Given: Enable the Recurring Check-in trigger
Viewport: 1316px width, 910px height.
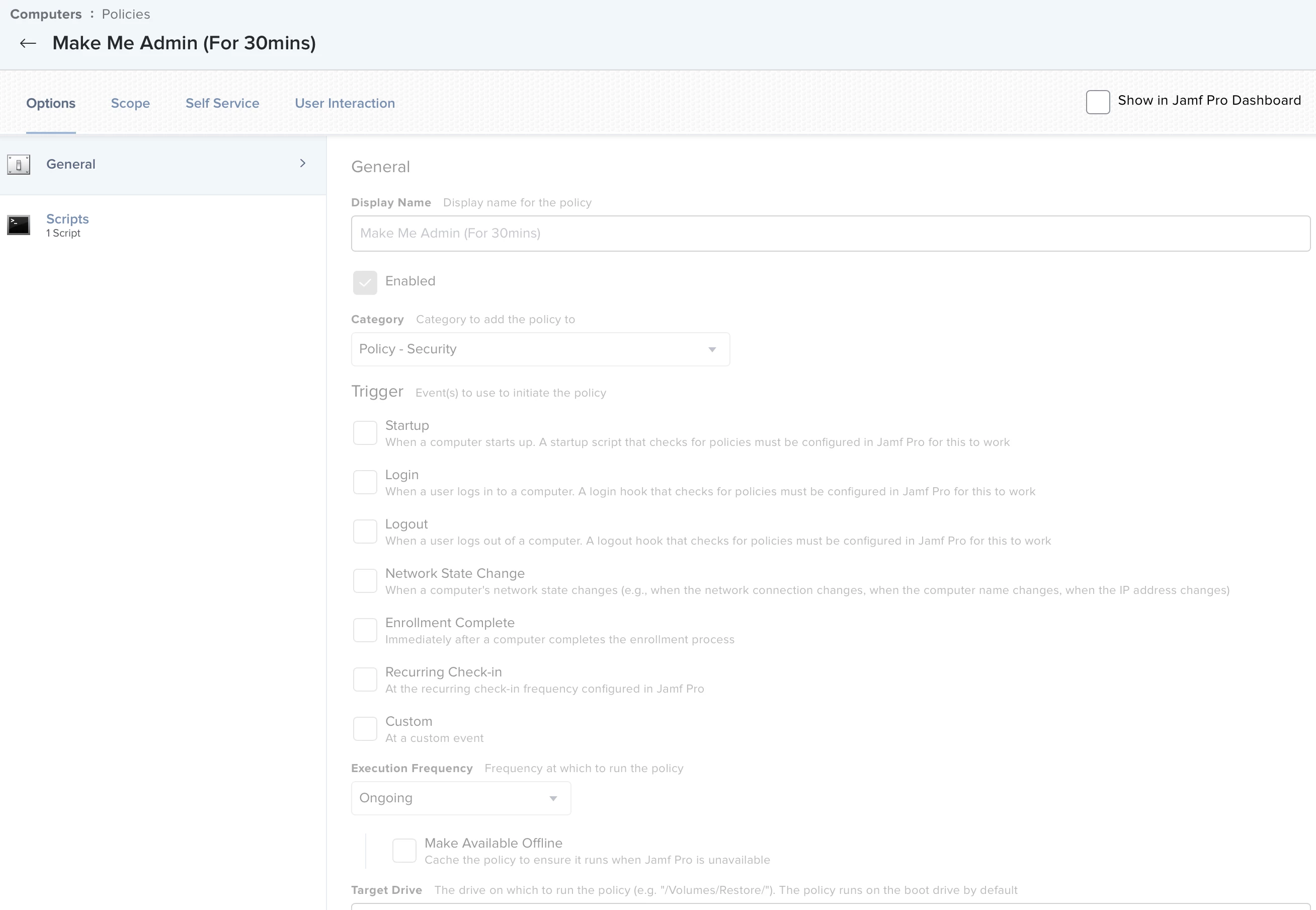Looking at the screenshot, I should pyautogui.click(x=365, y=679).
